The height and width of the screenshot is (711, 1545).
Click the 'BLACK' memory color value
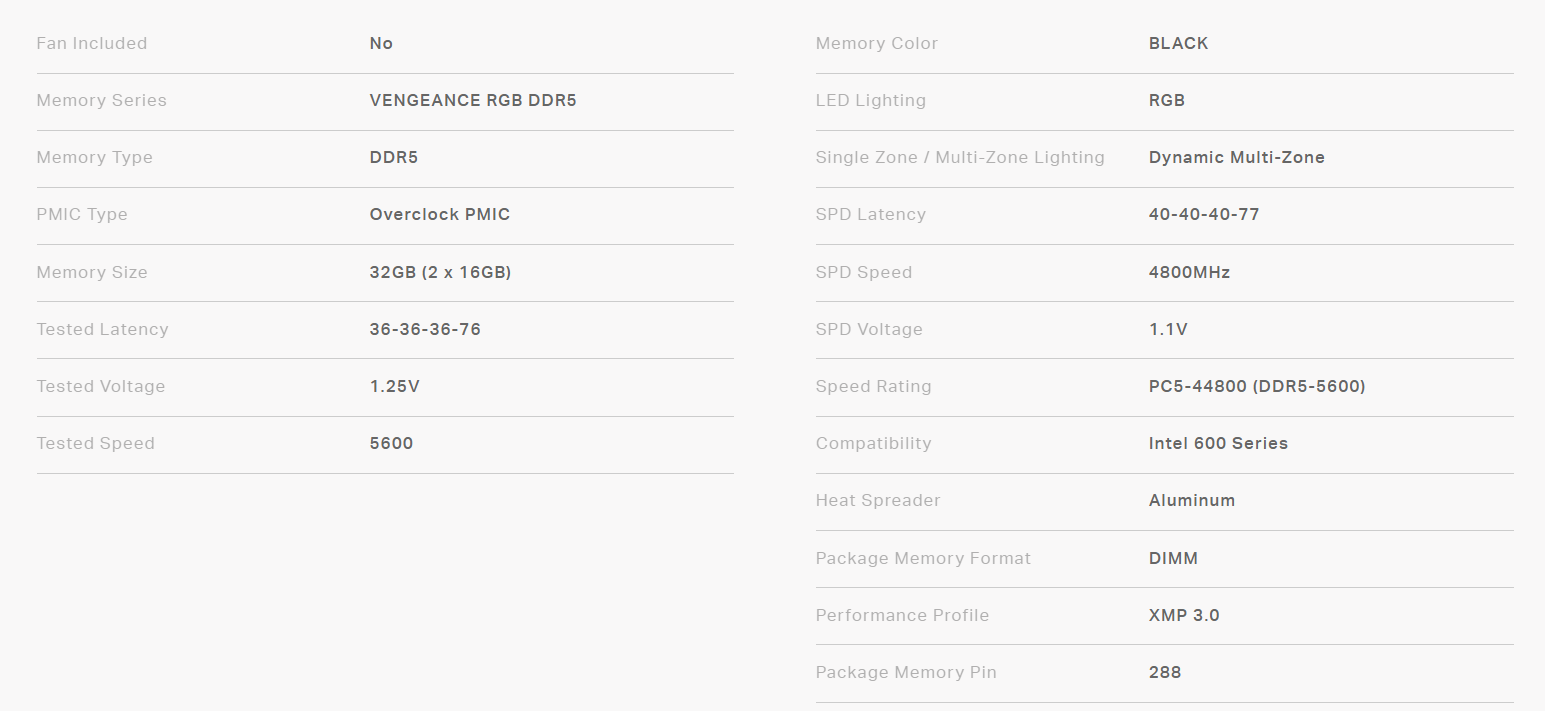pos(1179,43)
